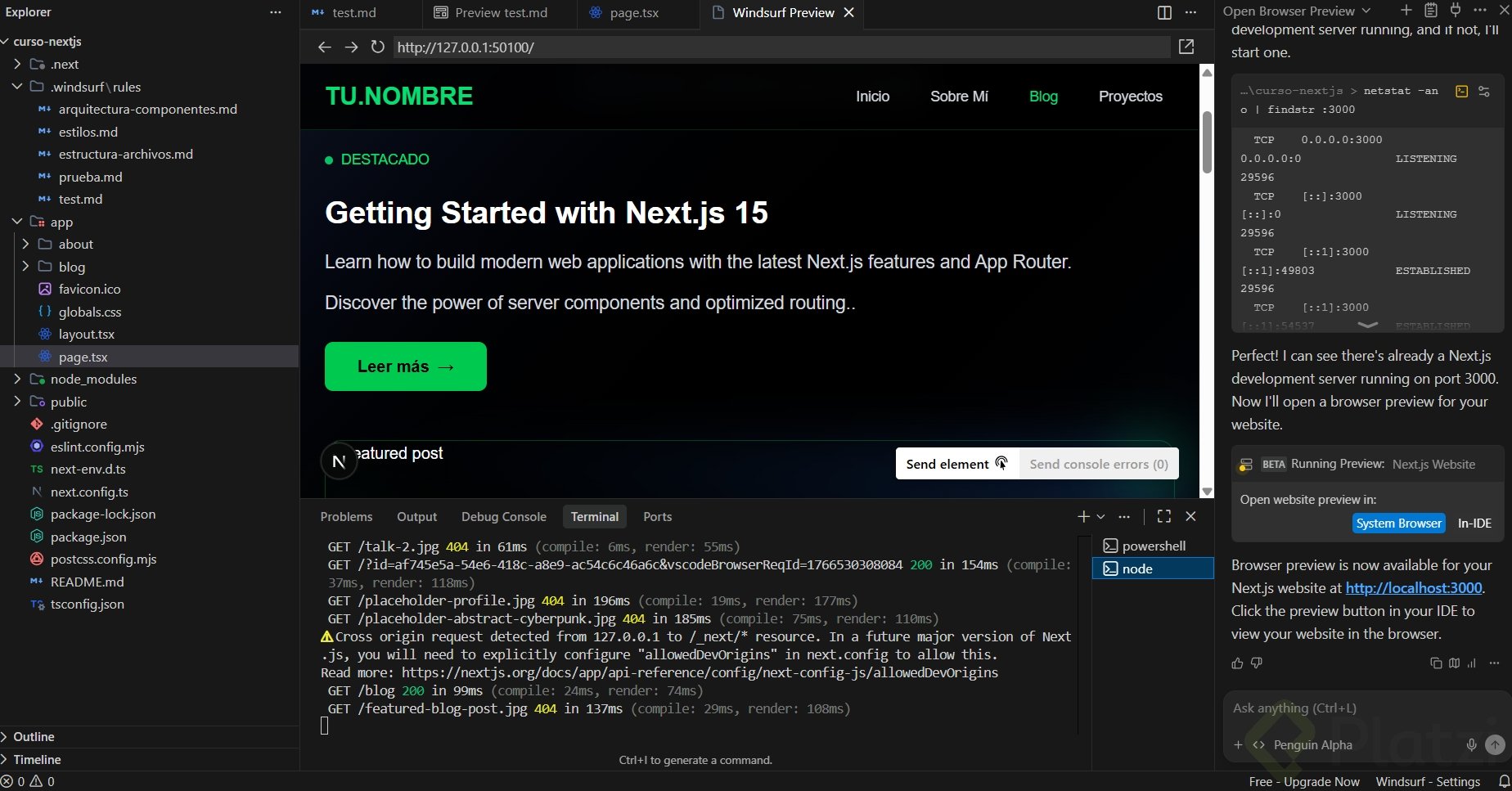Open the preview in an external browser
This screenshot has height=791, width=1512.
[1186, 47]
